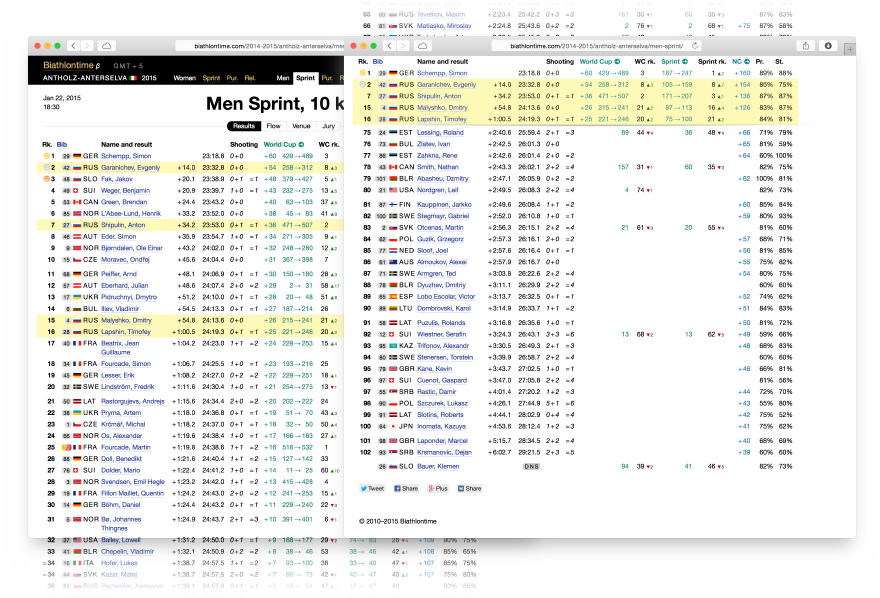The image size is (880, 598).
Task: Open the Men Sprint tab in navigation bar
Action: click(305, 77)
